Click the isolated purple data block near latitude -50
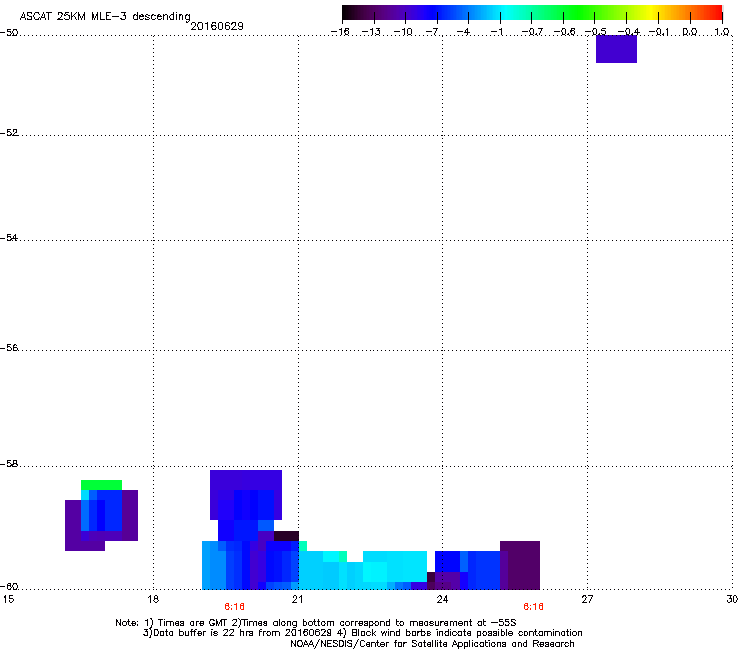This screenshot has height=650, width=740. pos(616,49)
